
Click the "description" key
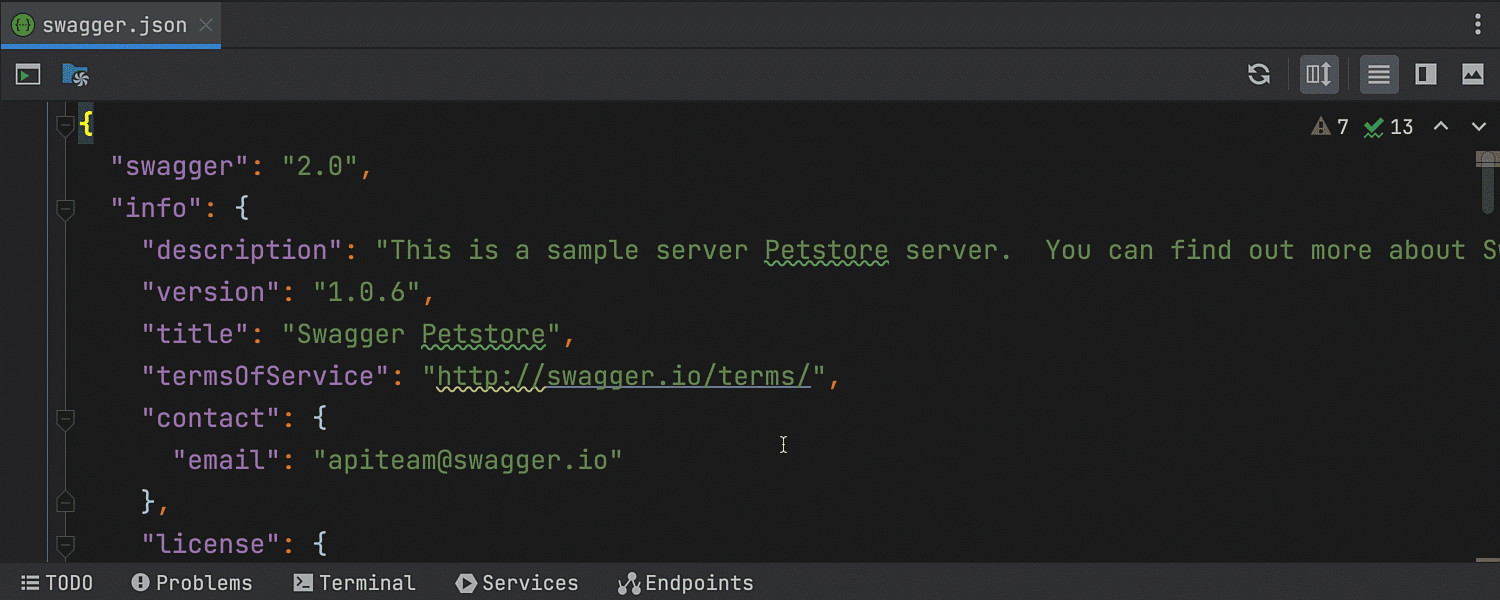tap(243, 251)
